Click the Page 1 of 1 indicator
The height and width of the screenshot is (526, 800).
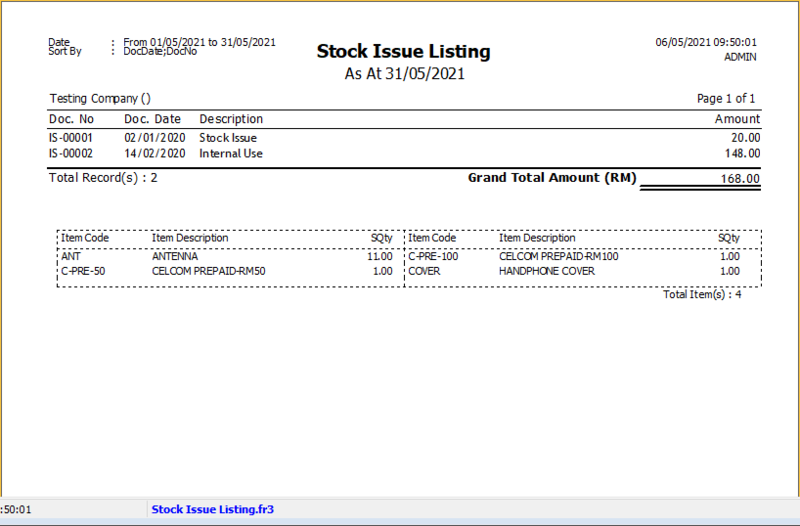(x=725, y=99)
